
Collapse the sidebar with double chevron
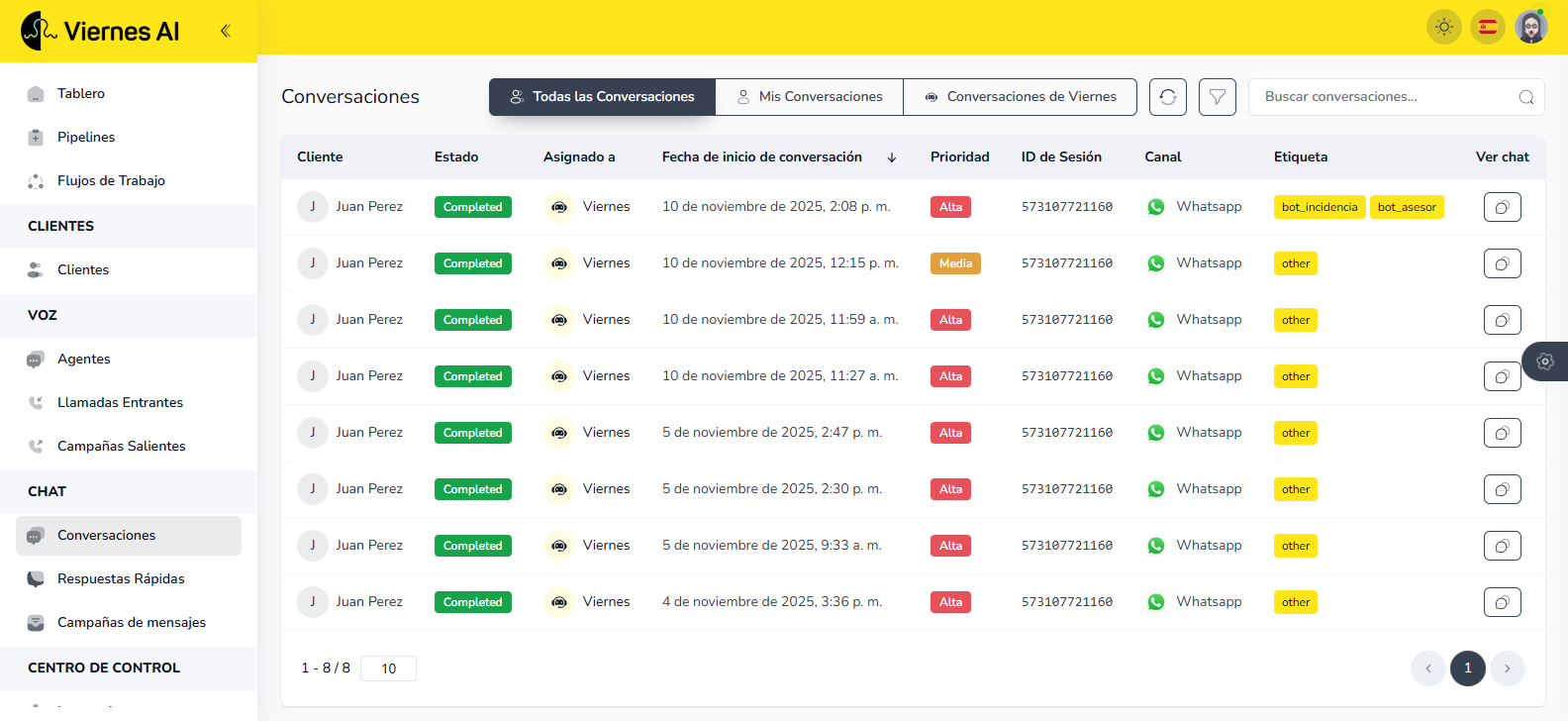(226, 31)
